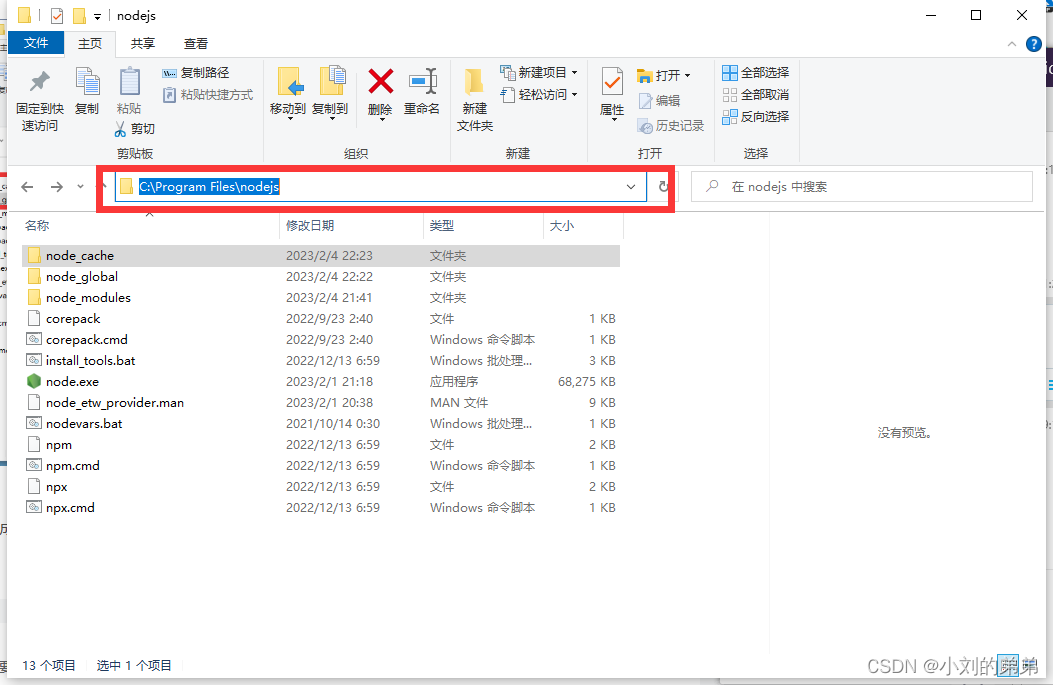This screenshot has height=685, width=1053.
Task: Pin folder to Quick access
Action: [x=40, y=99]
